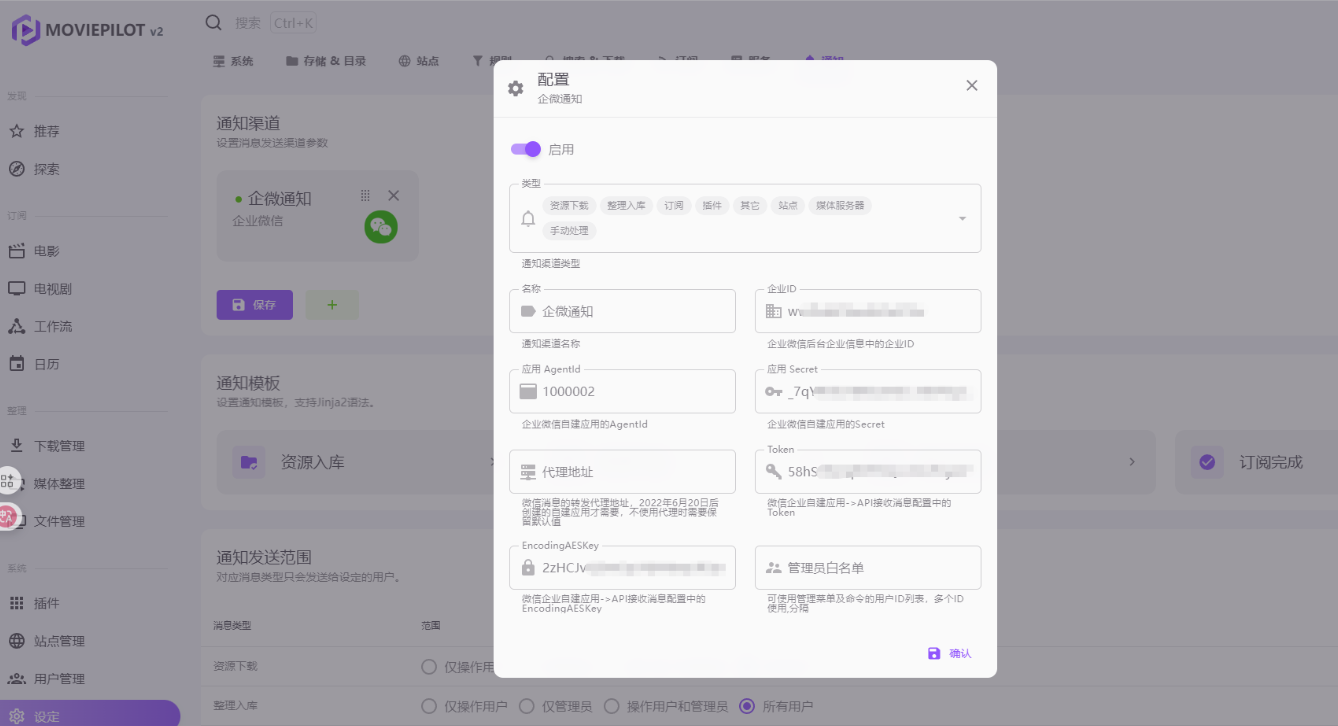Click the 保存 button under 通知渠道
The width and height of the screenshot is (1338, 726).
click(x=255, y=305)
